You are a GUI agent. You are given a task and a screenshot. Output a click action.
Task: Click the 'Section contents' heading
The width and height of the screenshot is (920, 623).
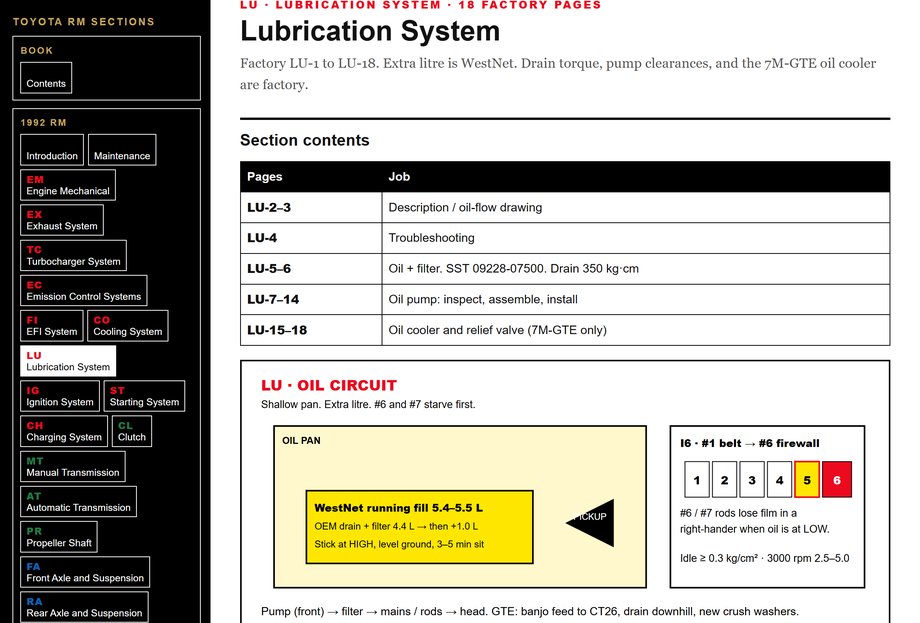[305, 140]
